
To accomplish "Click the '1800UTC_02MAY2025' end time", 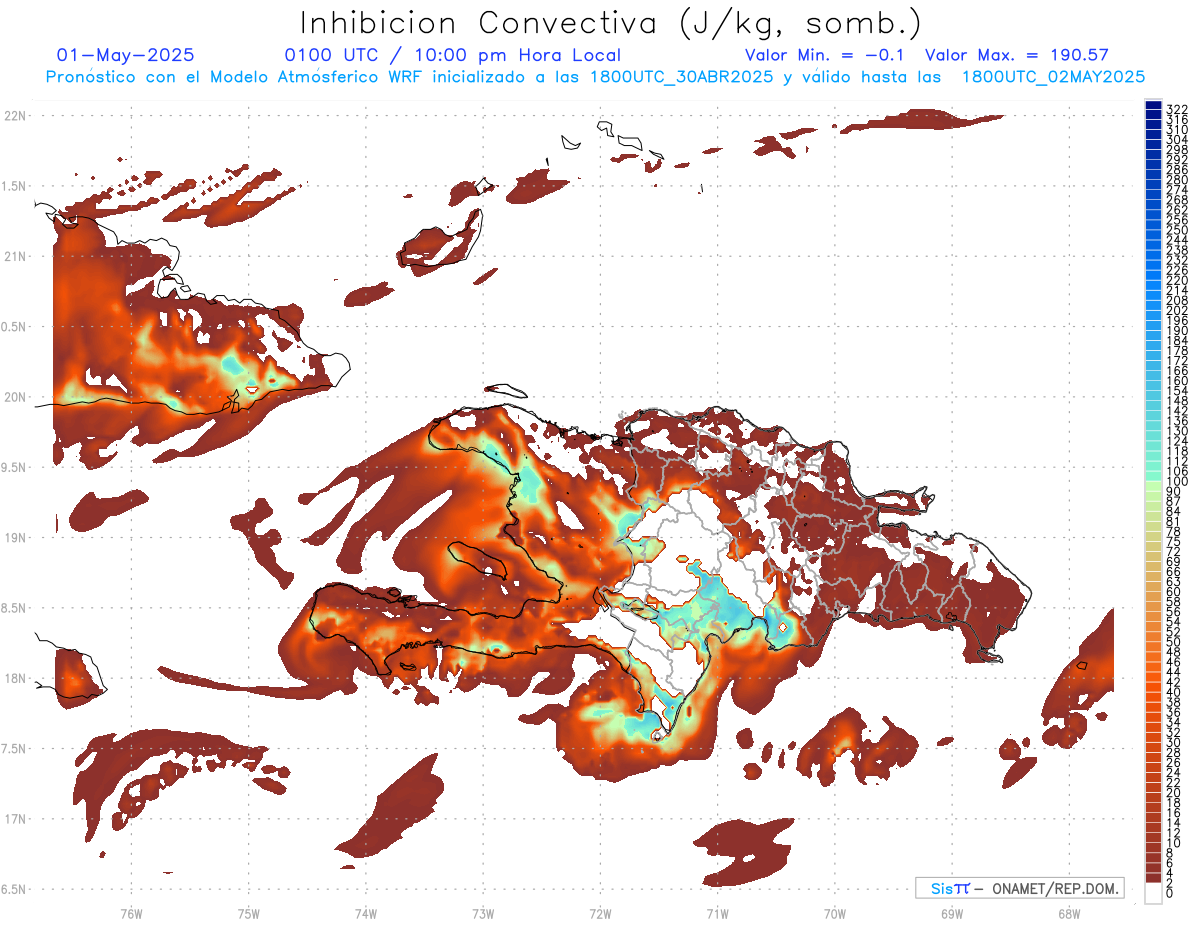I will [1053, 76].
